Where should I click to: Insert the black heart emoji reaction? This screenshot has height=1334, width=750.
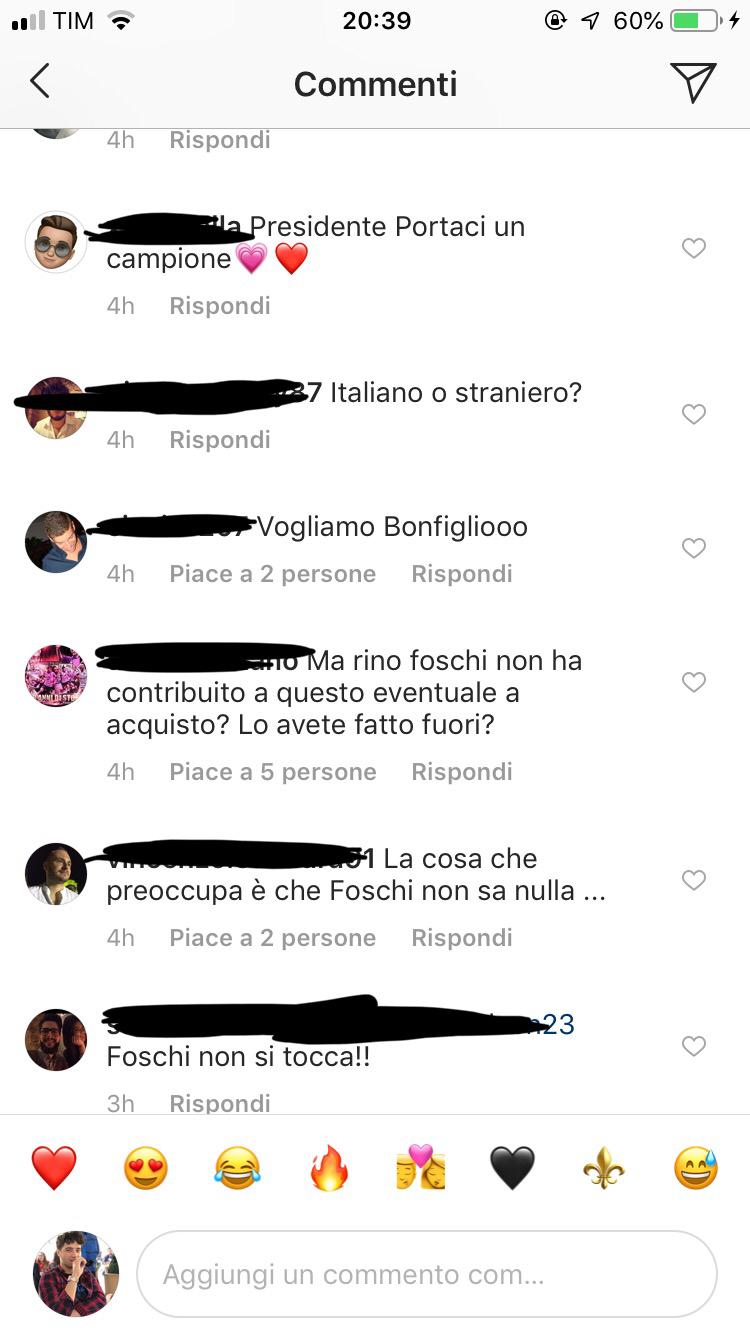pyautogui.click(x=512, y=1168)
